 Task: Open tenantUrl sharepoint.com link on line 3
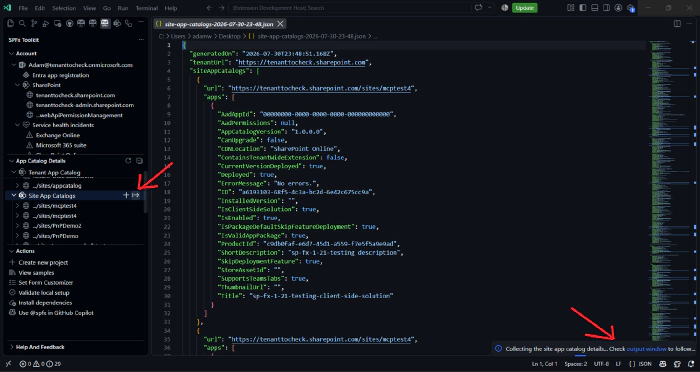301,63
